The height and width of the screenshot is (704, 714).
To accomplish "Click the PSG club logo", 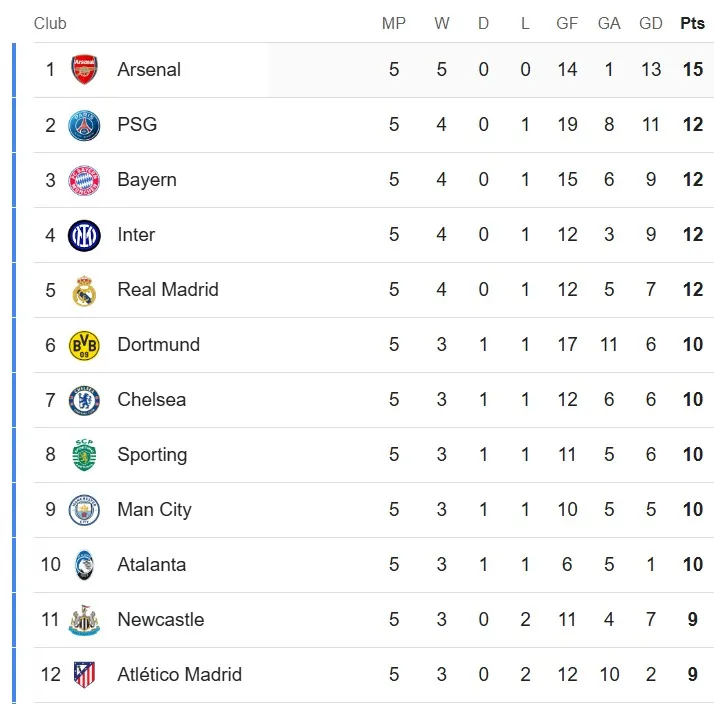I will click(84, 125).
